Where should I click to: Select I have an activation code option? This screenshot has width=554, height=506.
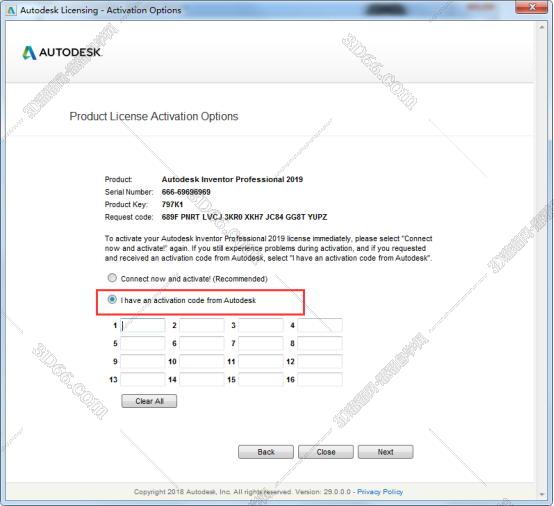point(112,300)
